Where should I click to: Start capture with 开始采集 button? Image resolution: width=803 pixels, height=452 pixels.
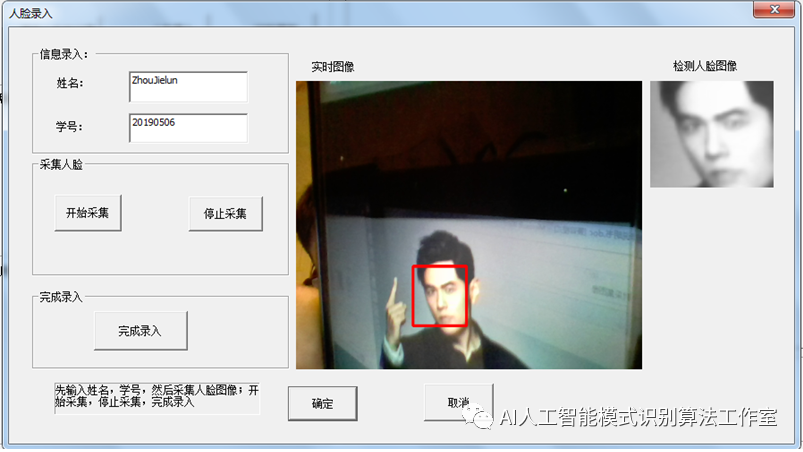point(88,213)
